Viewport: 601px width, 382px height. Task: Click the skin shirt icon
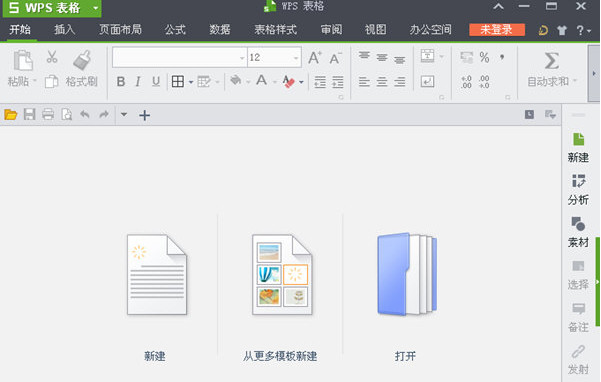[562, 30]
